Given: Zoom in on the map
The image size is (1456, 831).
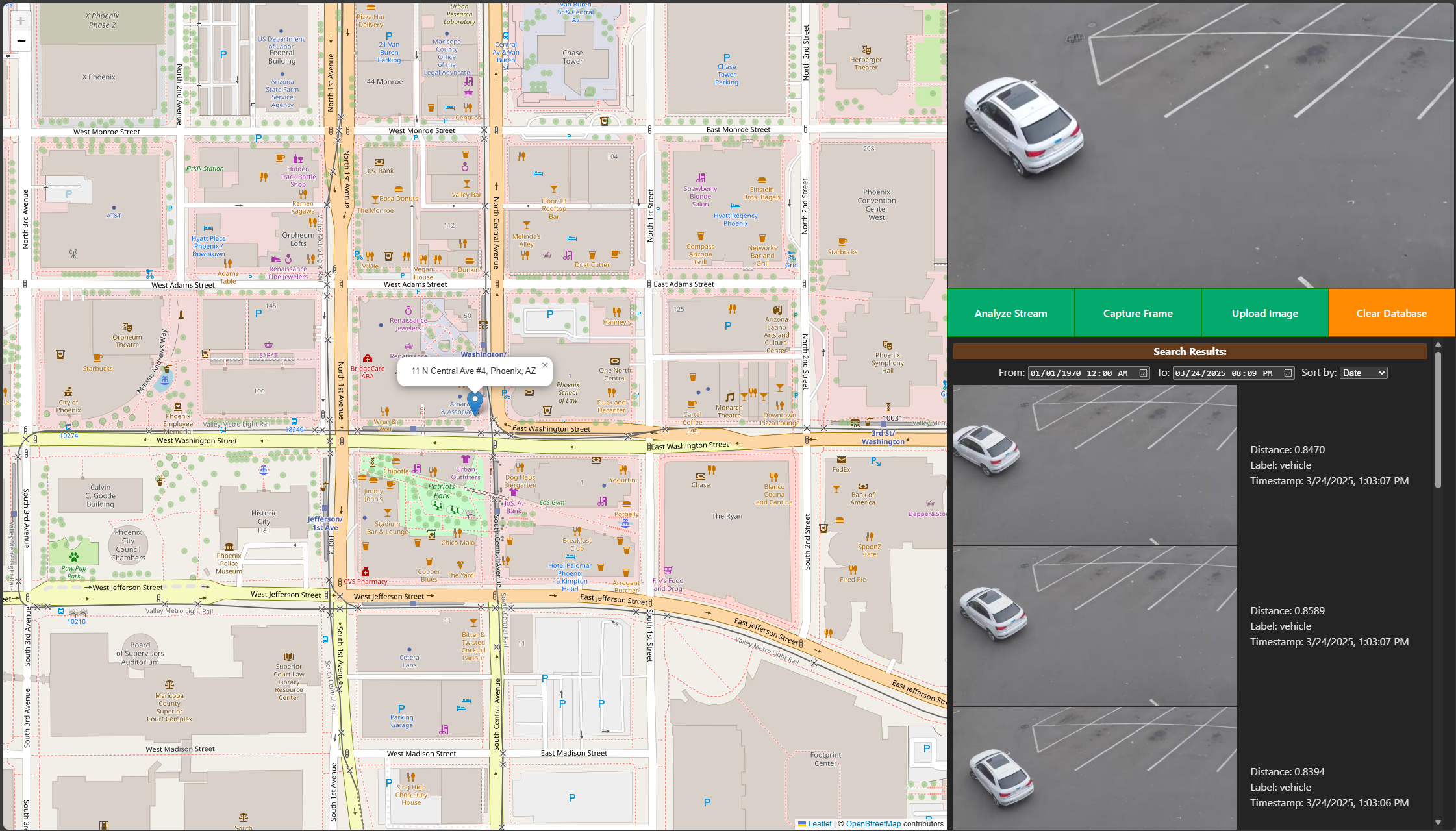Looking at the screenshot, I should point(21,21).
